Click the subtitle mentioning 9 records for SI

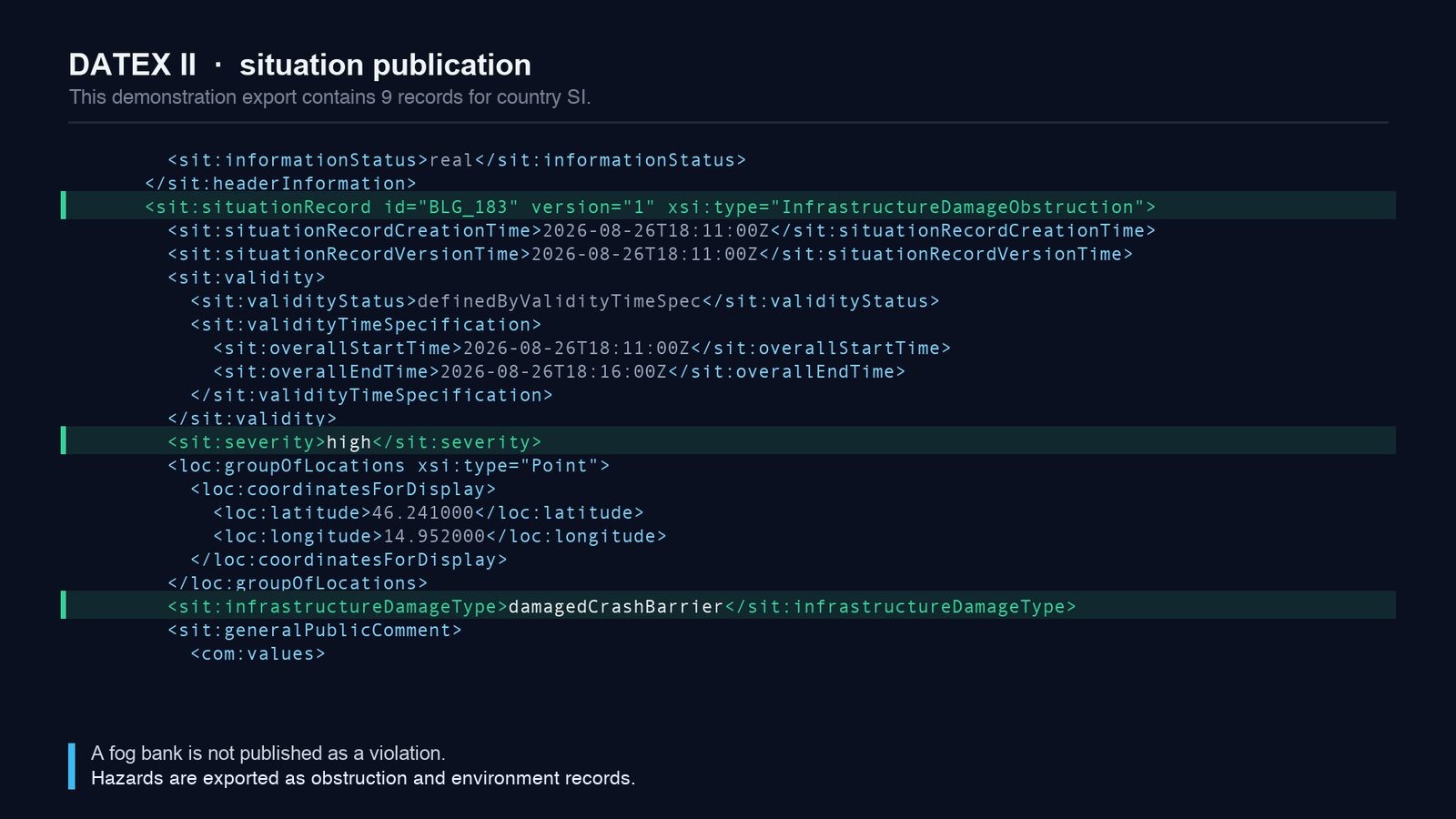pos(330,97)
